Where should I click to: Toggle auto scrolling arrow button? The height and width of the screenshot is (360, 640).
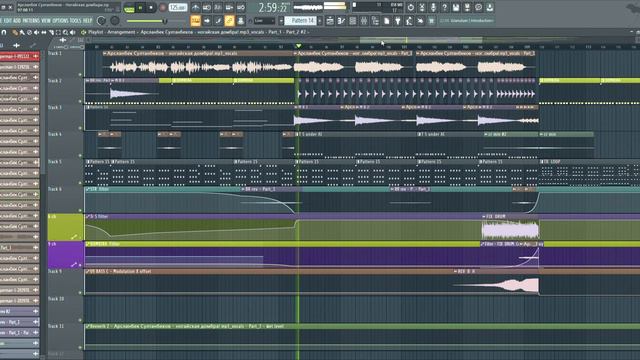click(207, 20)
